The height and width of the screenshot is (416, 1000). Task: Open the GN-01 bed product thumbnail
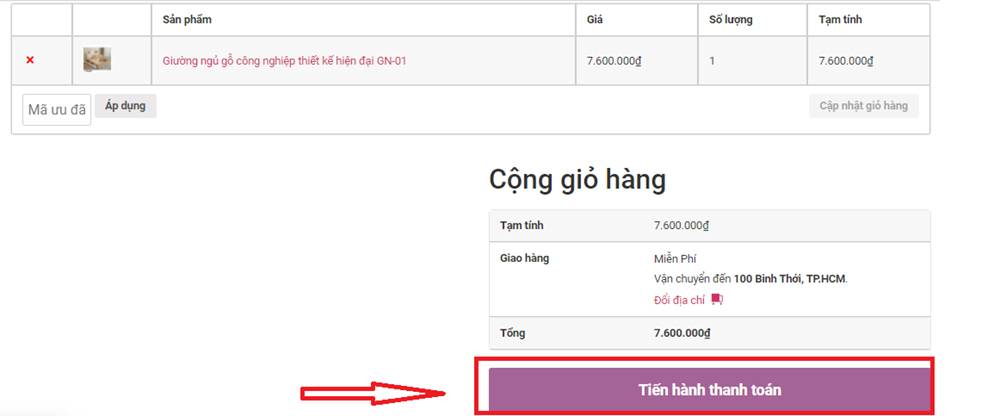pos(98,59)
